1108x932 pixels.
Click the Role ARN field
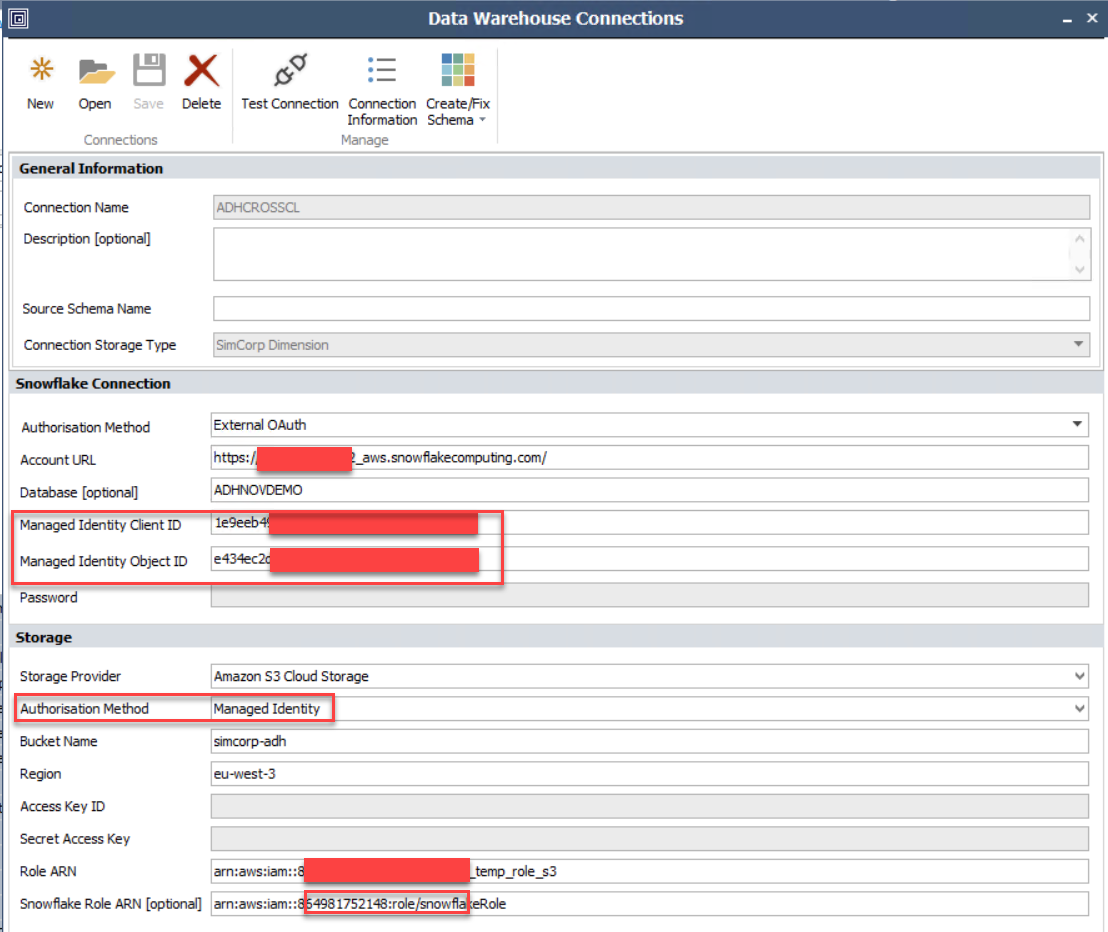(x=649, y=871)
